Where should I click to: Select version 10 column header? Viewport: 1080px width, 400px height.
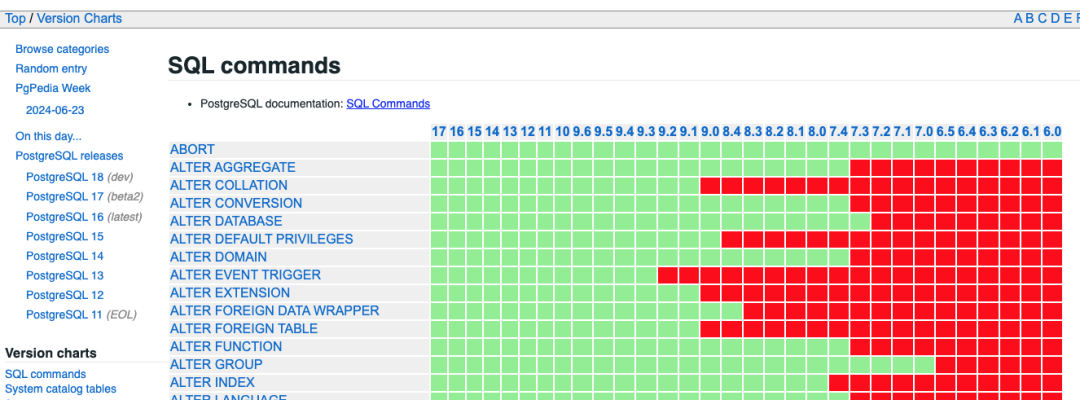tap(563, 131)
